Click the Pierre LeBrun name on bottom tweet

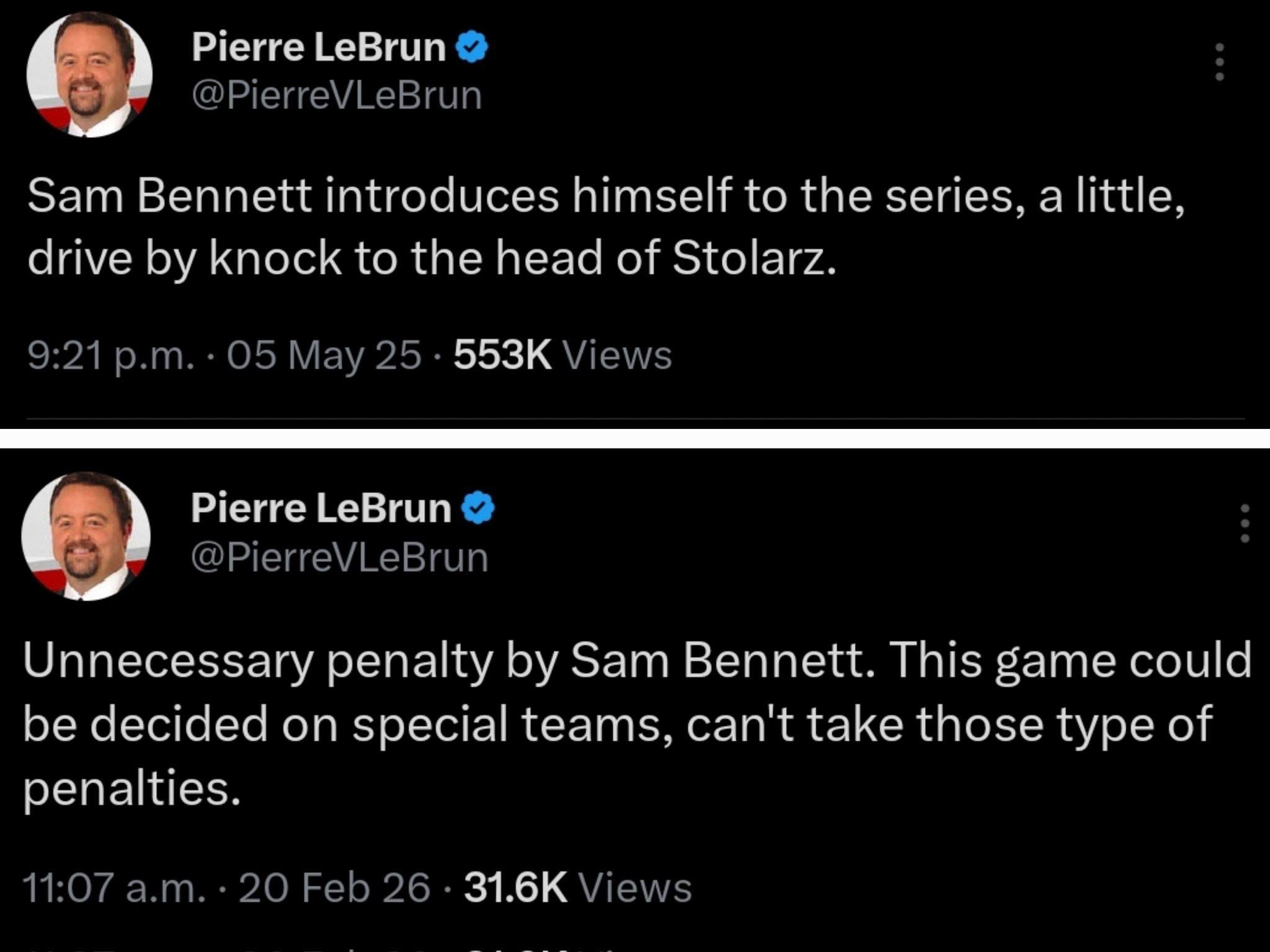pyautogui.click(x=321, y=508)
